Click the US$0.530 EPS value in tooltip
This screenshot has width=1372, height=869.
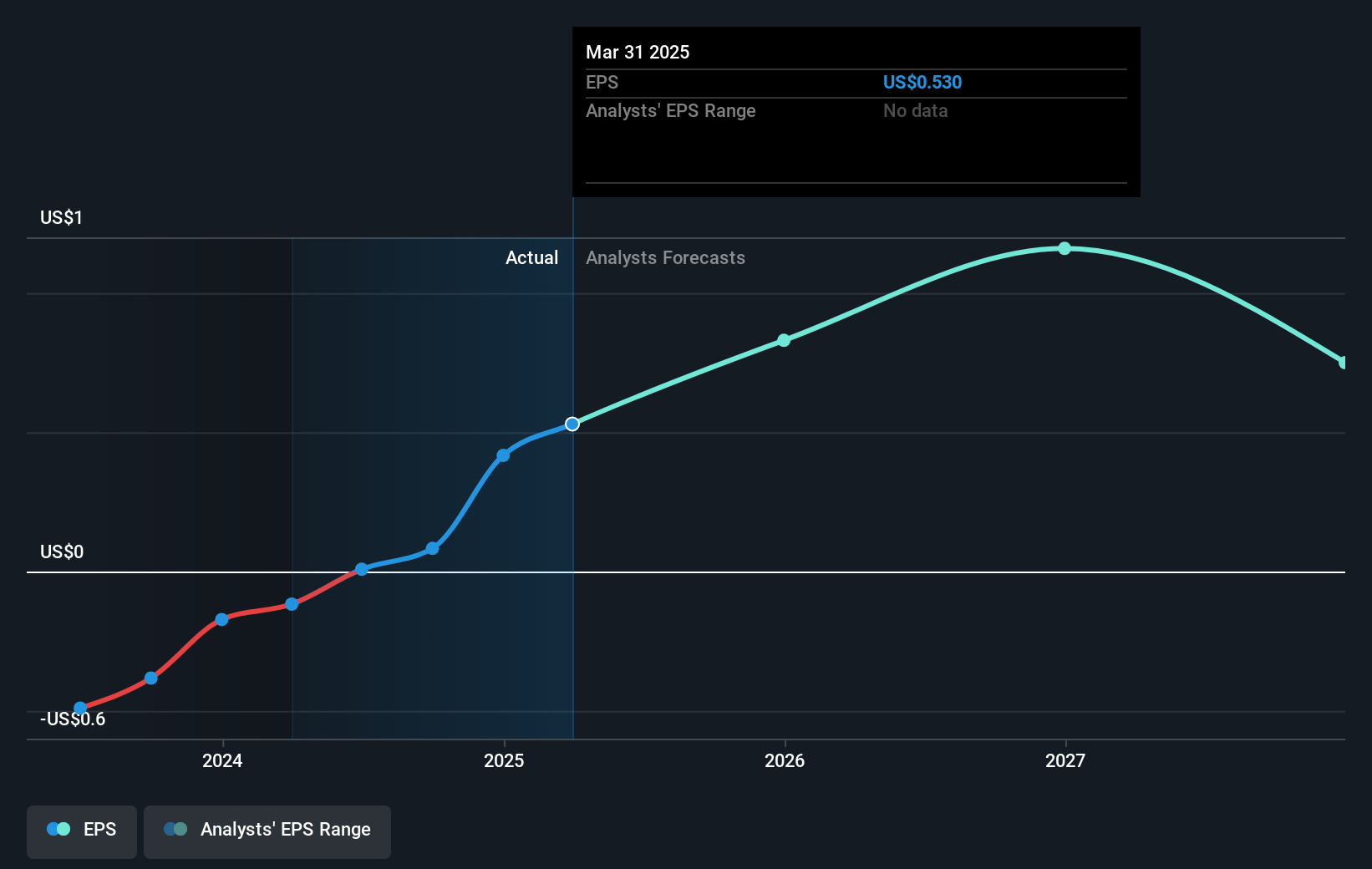[x=922, y=83]
